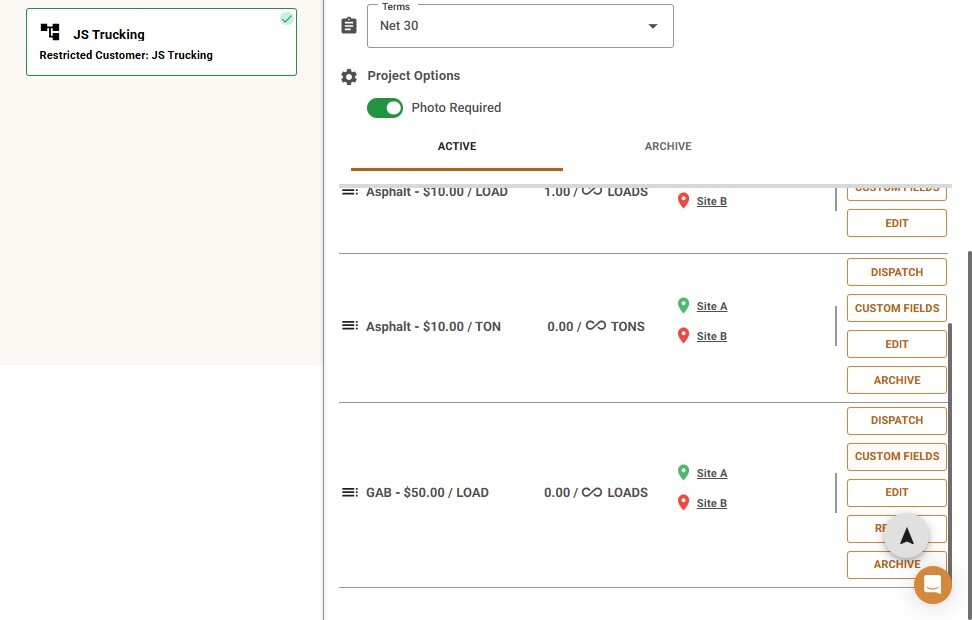972x620 pixels.
Task: Open Site B link in Asphalt LOAD row
Action: pos(712,201)
